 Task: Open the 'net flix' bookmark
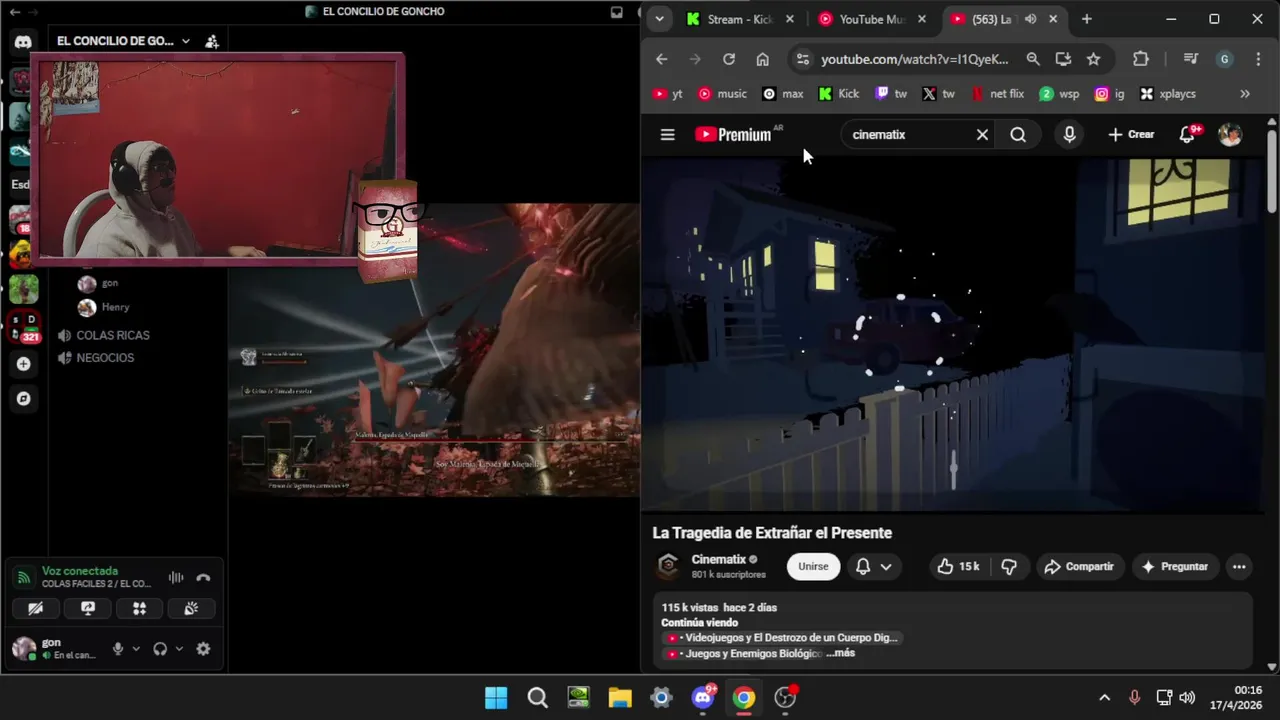998,94
